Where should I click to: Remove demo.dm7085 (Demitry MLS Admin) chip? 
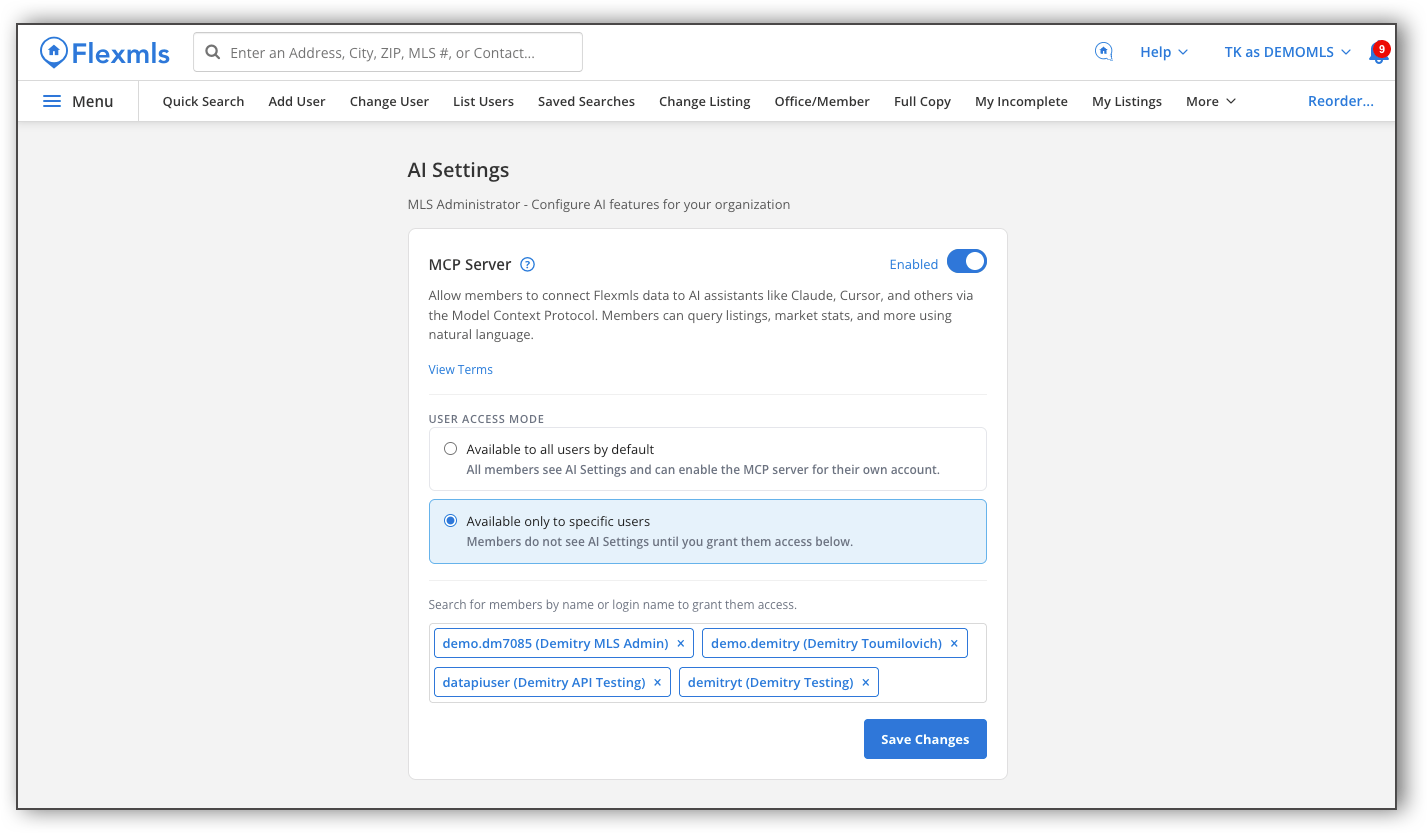coord(681,643)
